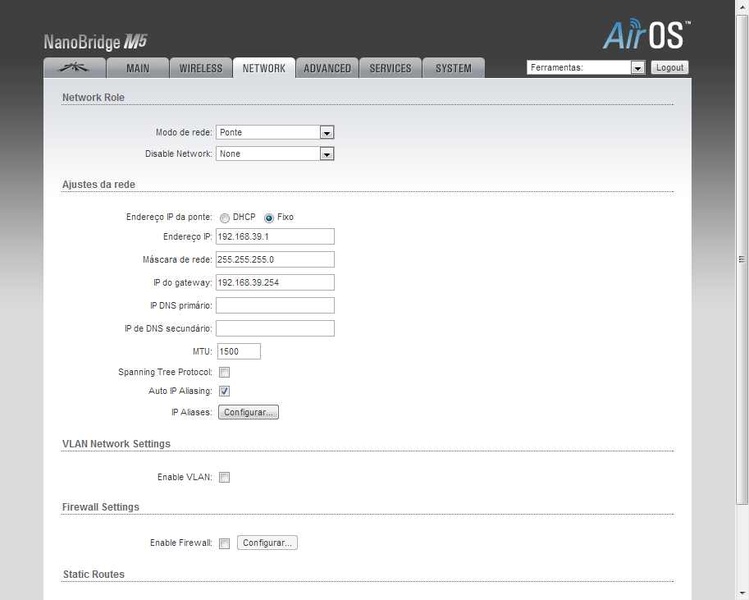Open IP Aliases Configurar button
The height and width of the screenshot is (600, 749).
point(248,412)
